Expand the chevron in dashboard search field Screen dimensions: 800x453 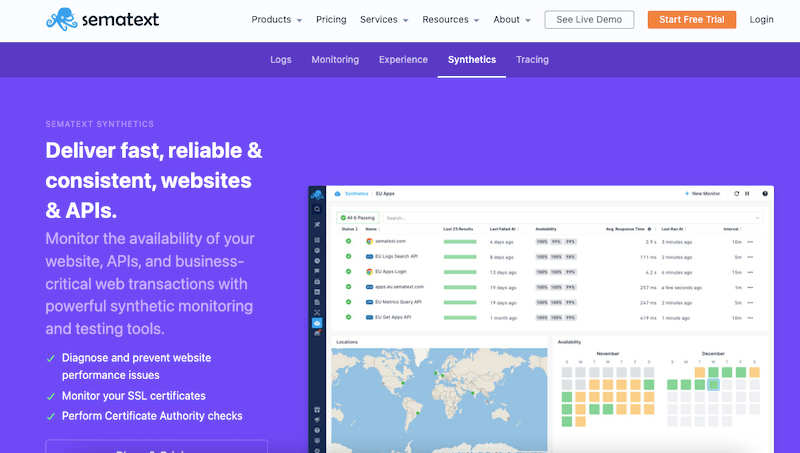click(757, 218)
